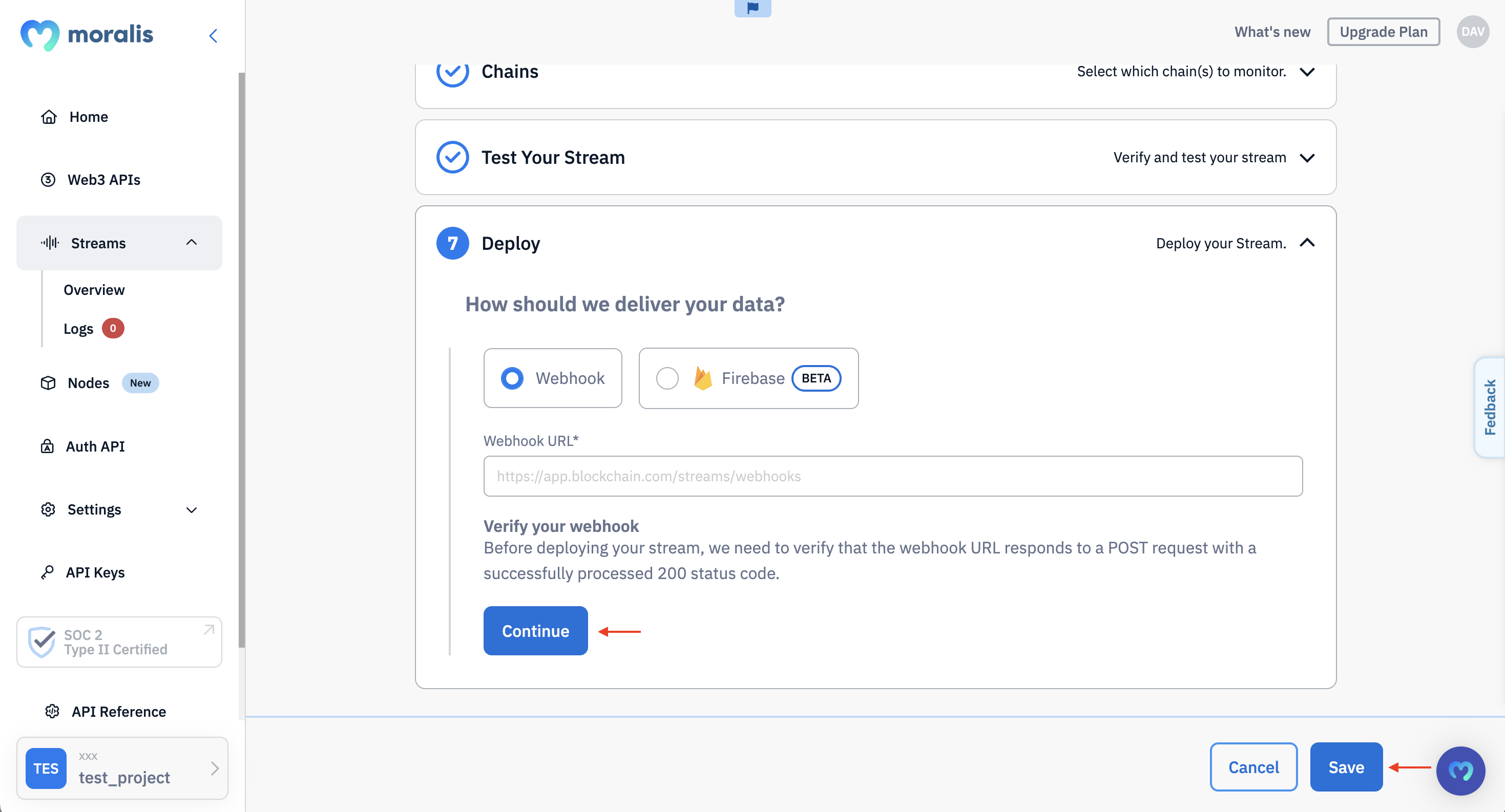
Task: Expand the Test Your Stream section
Action: point(1308,158)
